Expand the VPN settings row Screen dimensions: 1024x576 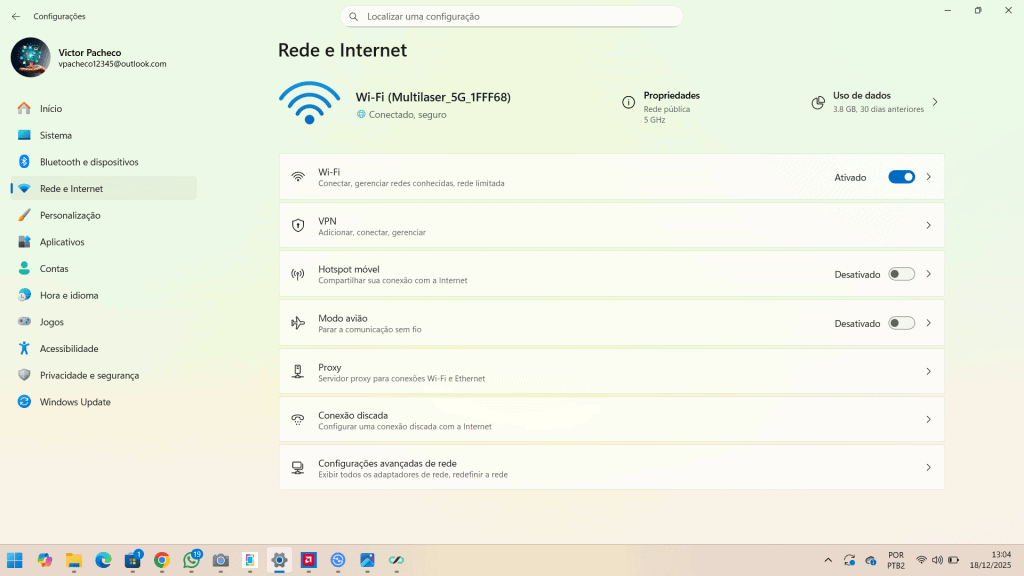[x=928, y=225]
